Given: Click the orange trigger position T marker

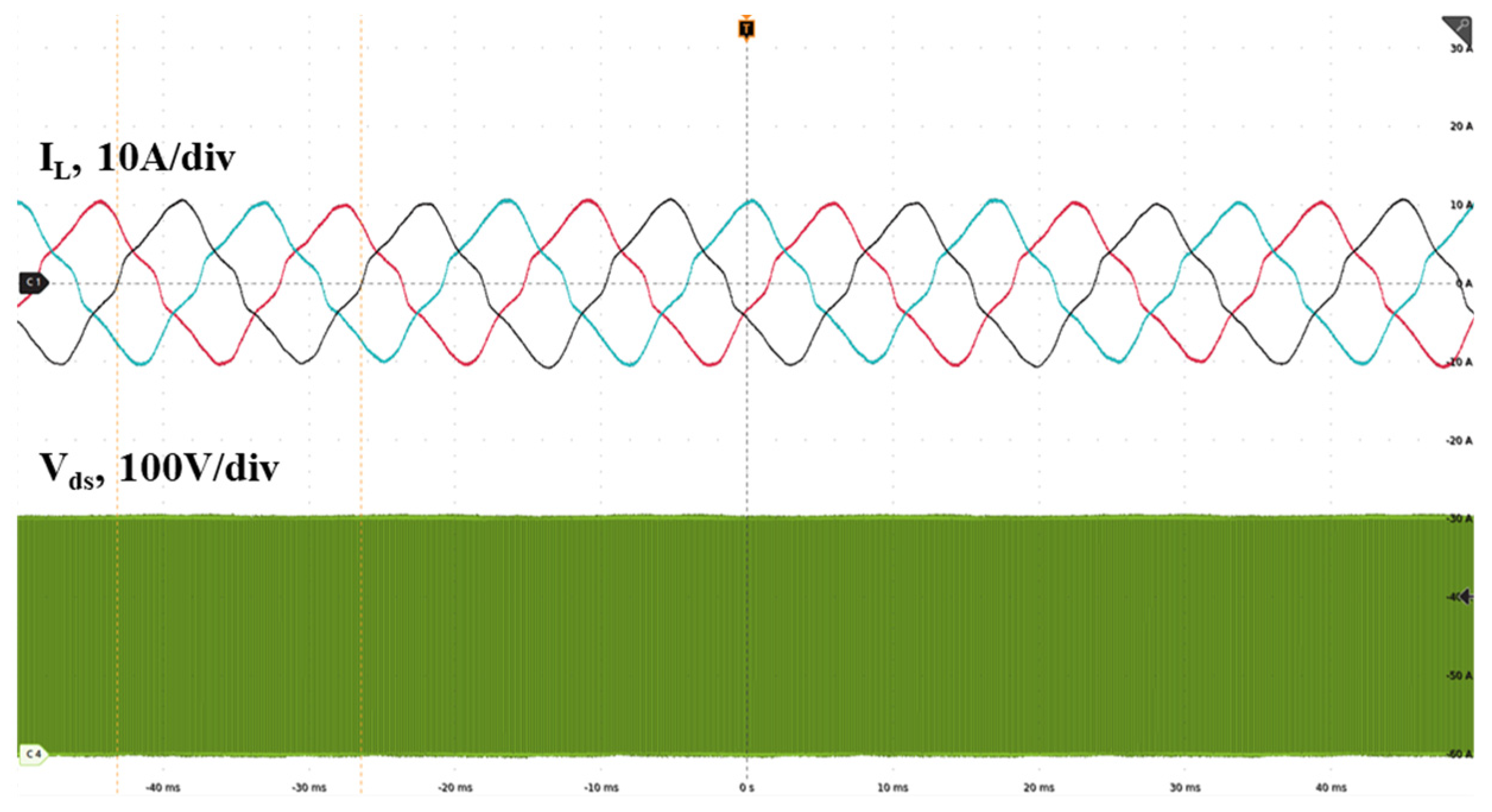Looking at the screenshot, I should 746,28.
